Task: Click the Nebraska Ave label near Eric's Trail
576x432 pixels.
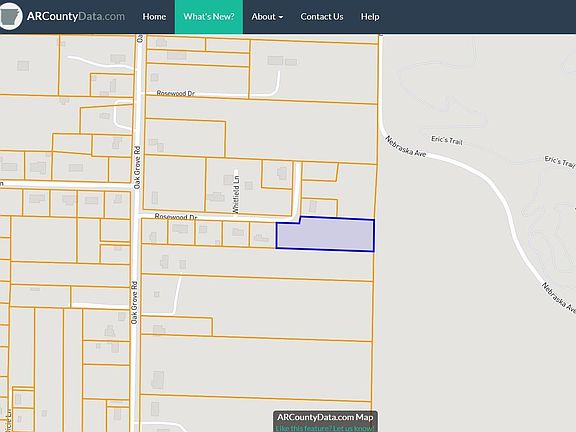Action: coord(406,147)
